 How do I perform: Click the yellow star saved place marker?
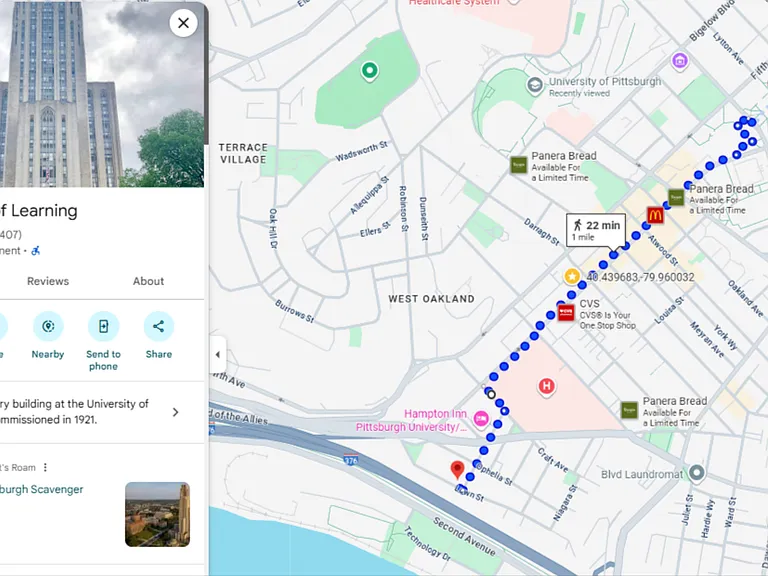[572, 276]
